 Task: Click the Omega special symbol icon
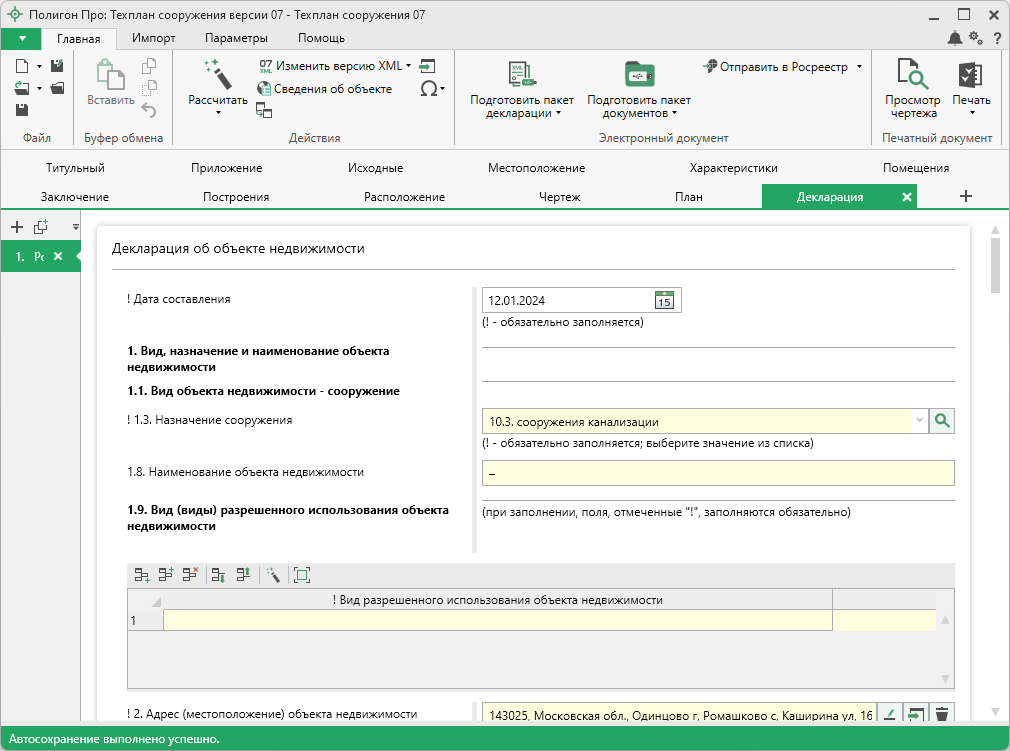coord(429,88)
